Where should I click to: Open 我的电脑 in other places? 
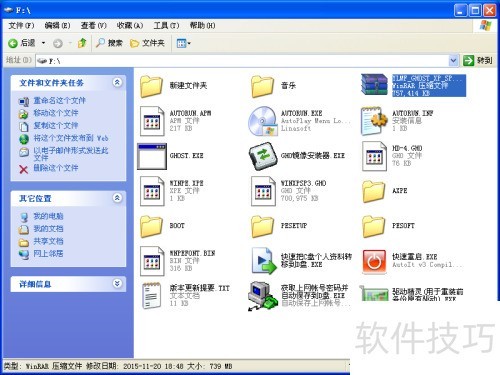click(48, 216)
